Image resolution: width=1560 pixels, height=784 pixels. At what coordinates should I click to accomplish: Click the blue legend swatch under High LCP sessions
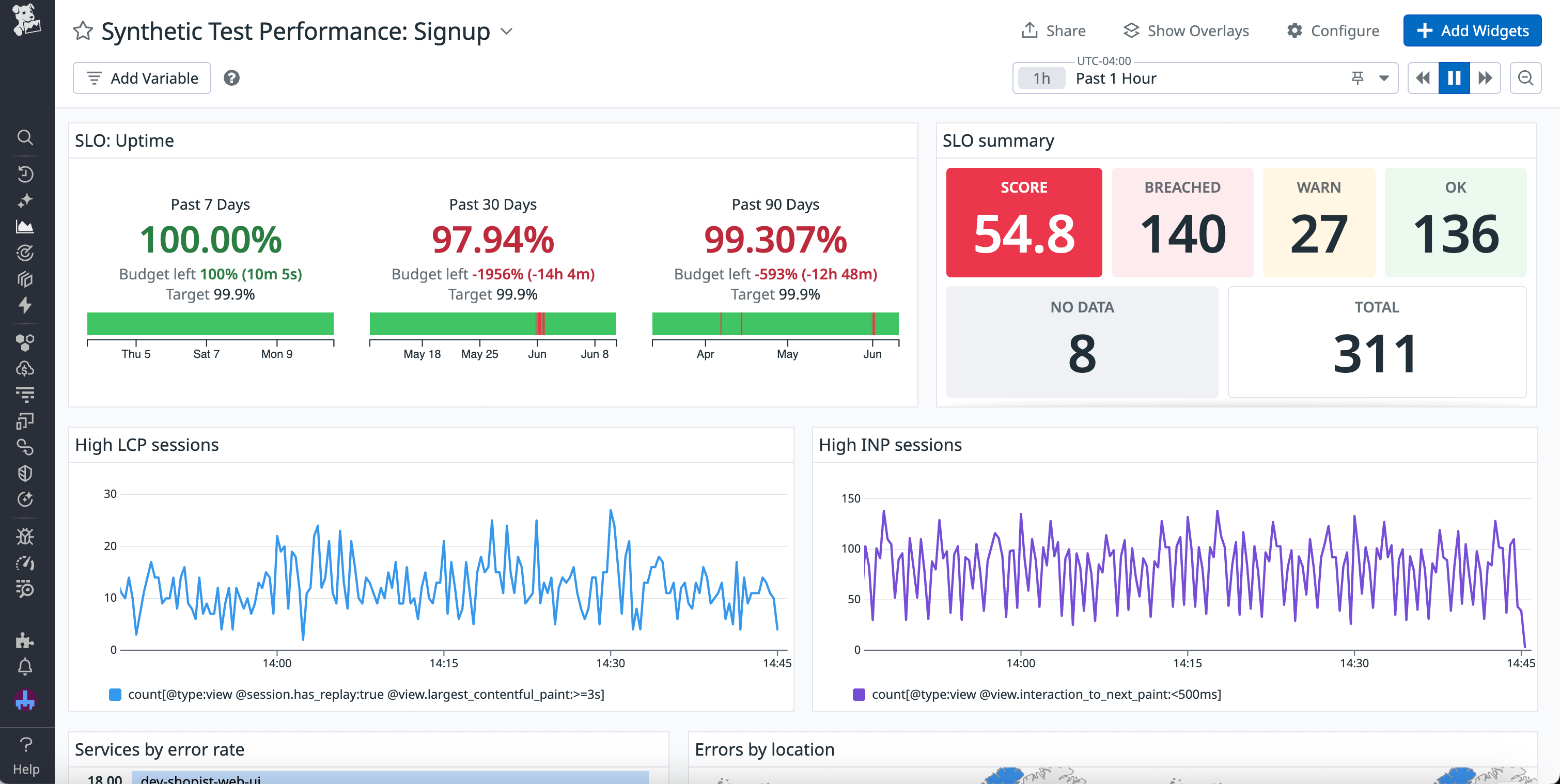tap(115, 695)
